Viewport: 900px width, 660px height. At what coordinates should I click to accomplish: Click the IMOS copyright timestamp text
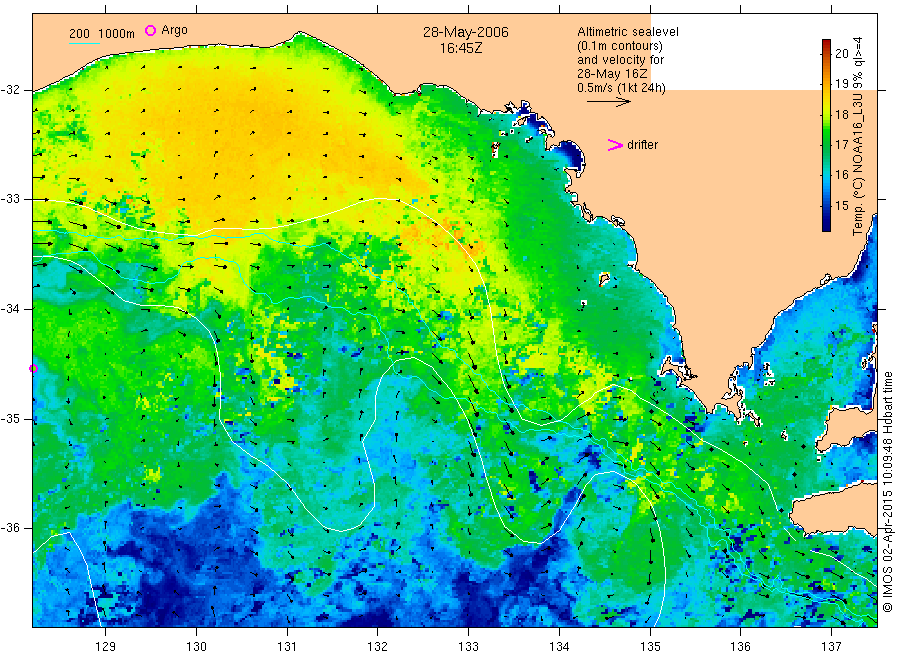click(x=887, y=491)
